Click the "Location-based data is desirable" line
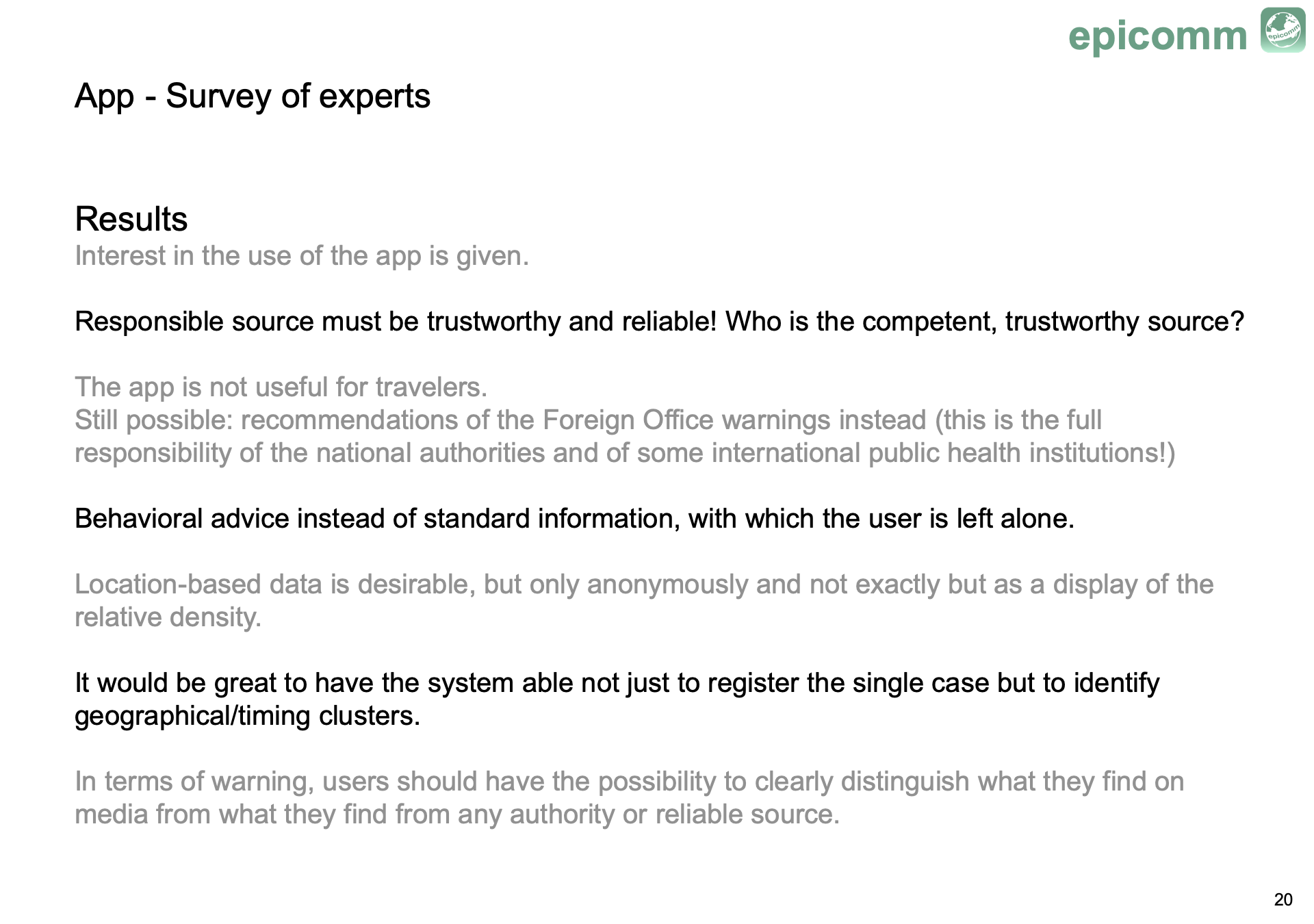1314x924 pixels. (x=643, y=585)
